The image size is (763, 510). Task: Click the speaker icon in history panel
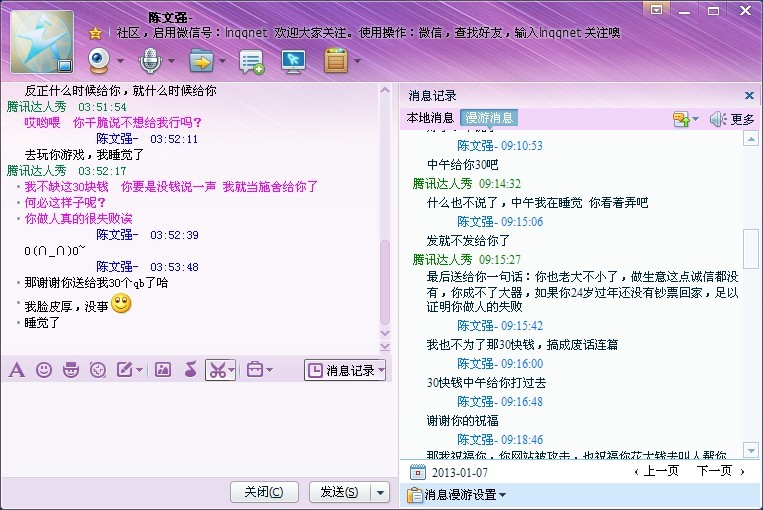(718, 119)
